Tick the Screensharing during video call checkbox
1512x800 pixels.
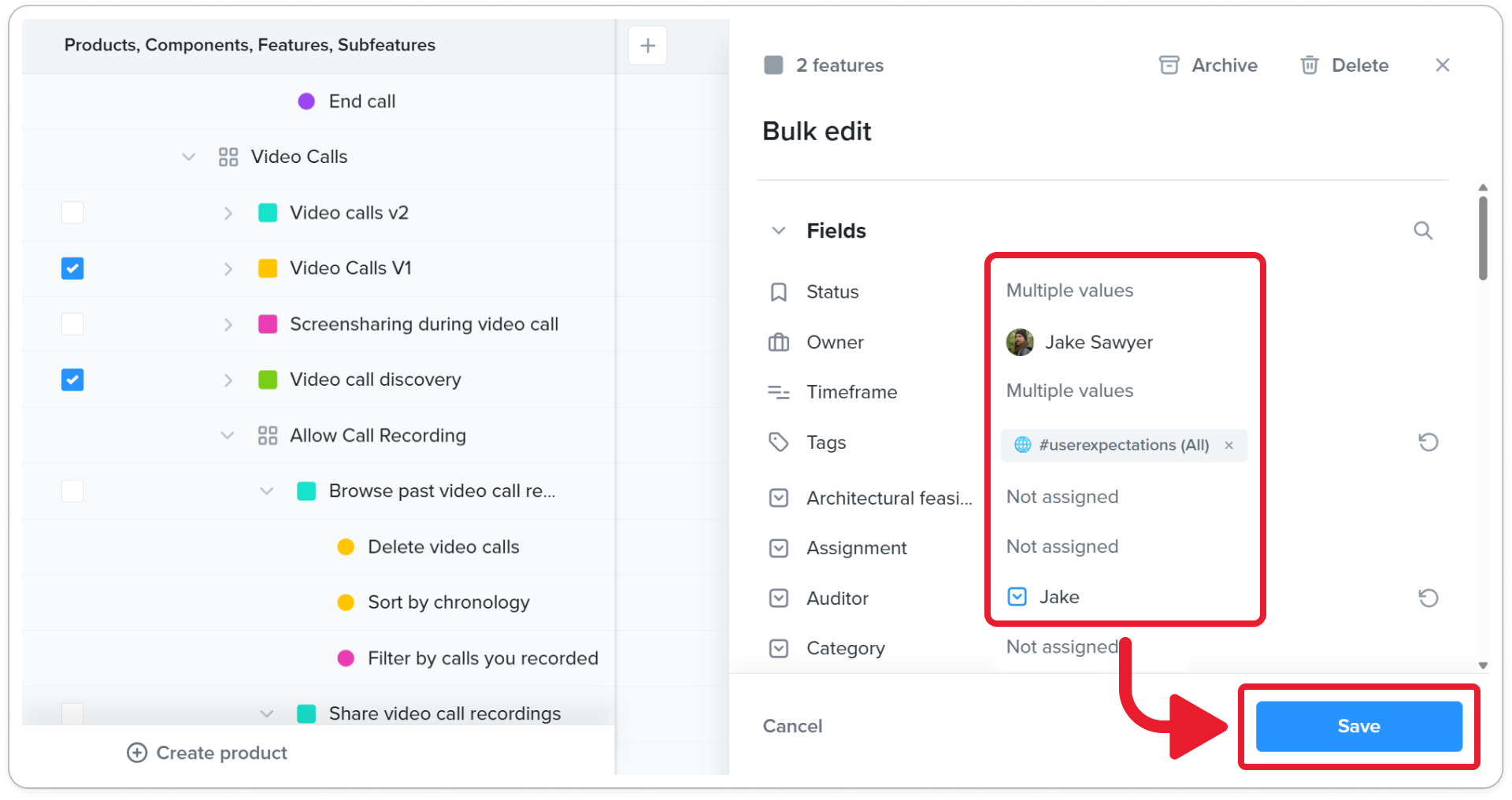[72, 324]
